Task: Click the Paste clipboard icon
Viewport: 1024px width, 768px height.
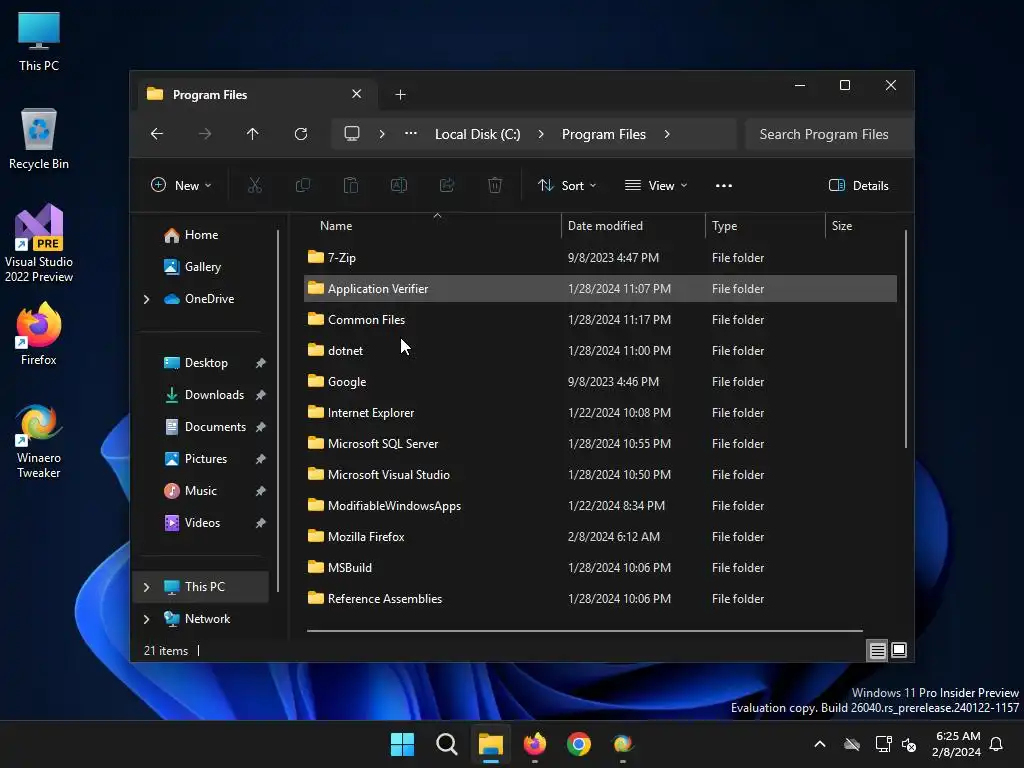Action: click(x=351, y=185)
